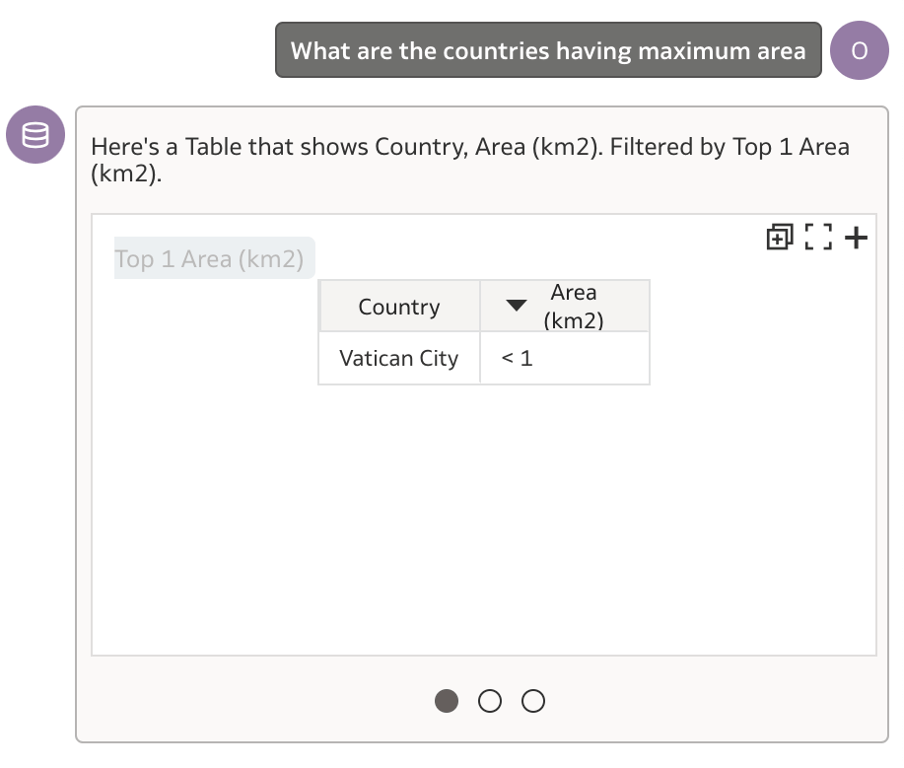
Task: Click the plus icon above the table
Action: pos(855,237)
